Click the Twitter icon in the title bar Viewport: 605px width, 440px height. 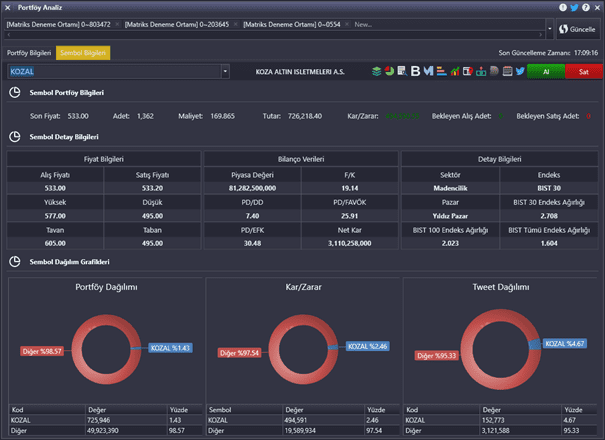[574, 8]
